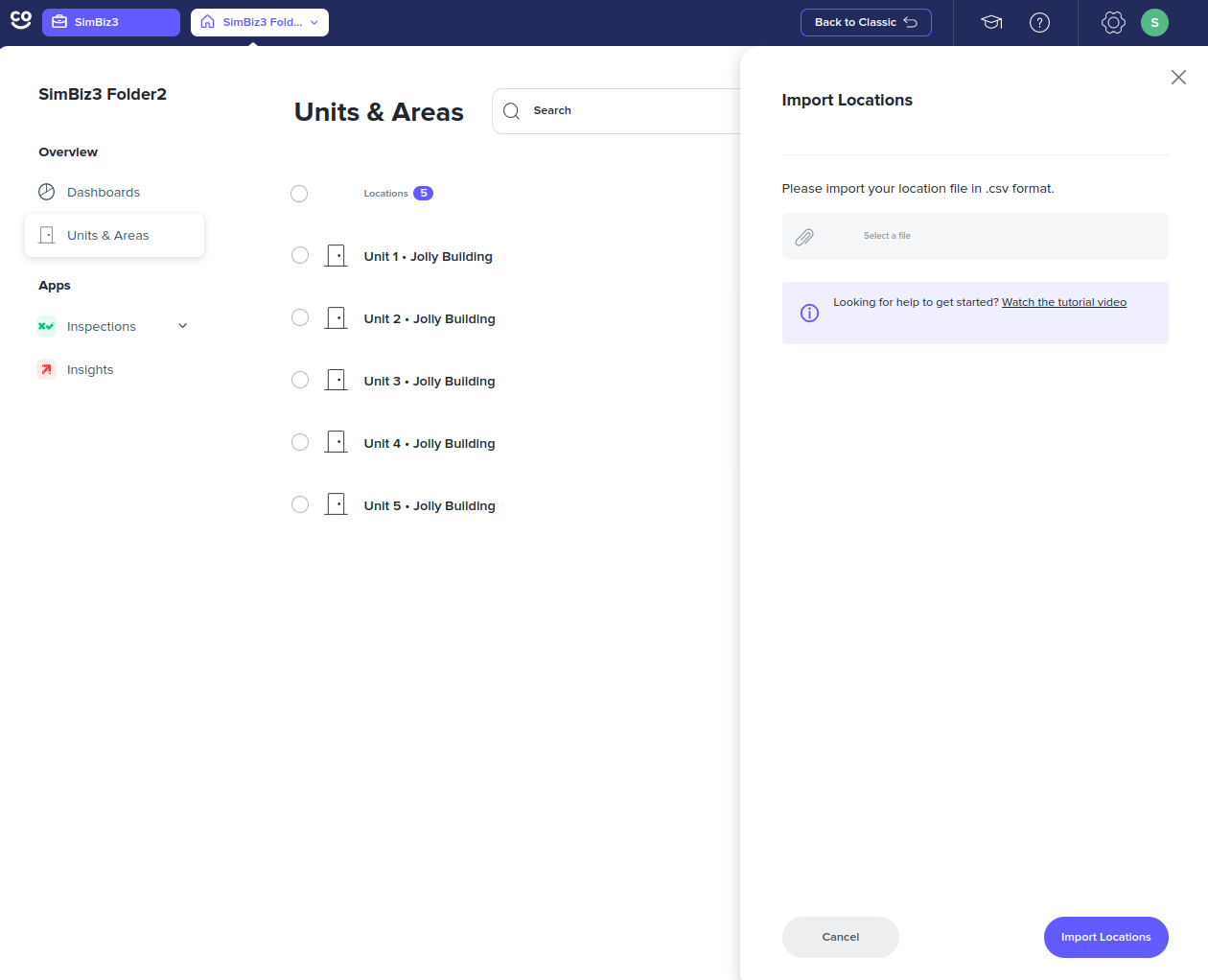Open Unit 1 • Jolly Building
1208x980 pixels.
pos(429,257)
